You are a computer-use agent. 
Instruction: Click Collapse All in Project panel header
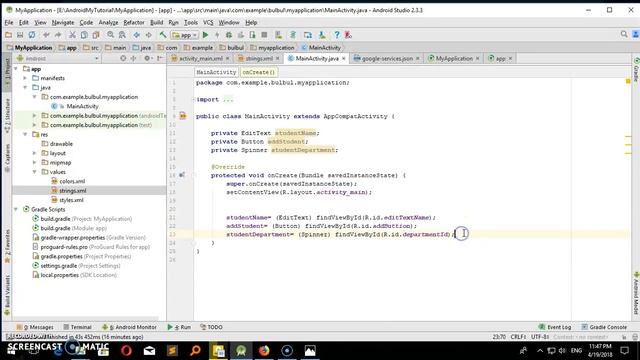133,58
